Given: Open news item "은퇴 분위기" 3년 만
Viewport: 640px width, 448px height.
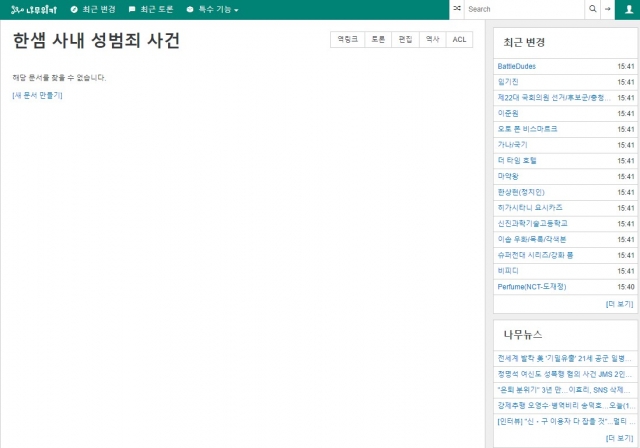Looking at the screenshot, I should point(564,390).
